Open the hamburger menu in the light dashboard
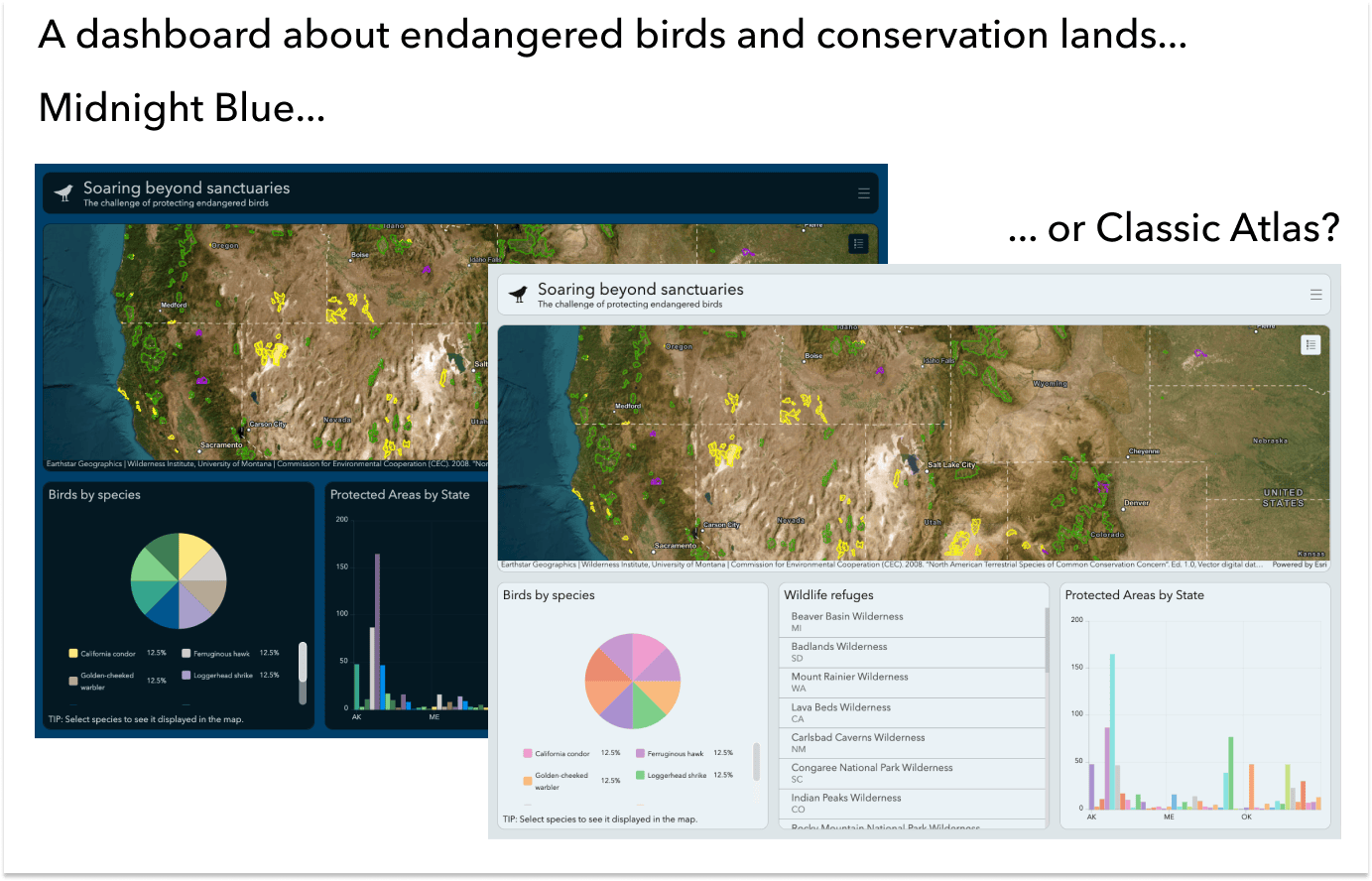The width and height of the screenshot is (1372, 881). click(x=1316, y=295)
